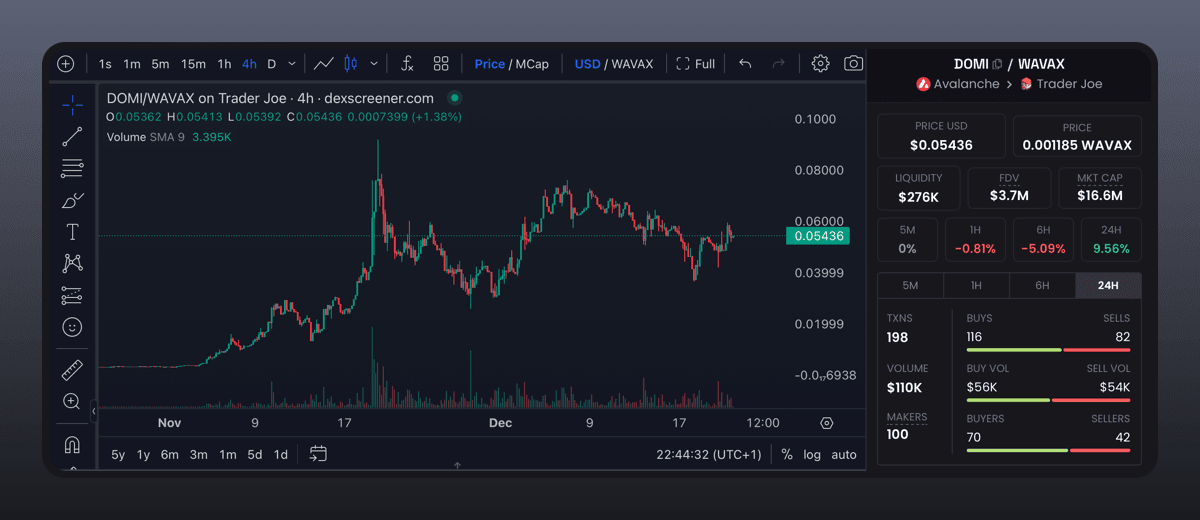Set interval to D
Viewport: 1200px width, 520px height.
[x=272, y=64]
